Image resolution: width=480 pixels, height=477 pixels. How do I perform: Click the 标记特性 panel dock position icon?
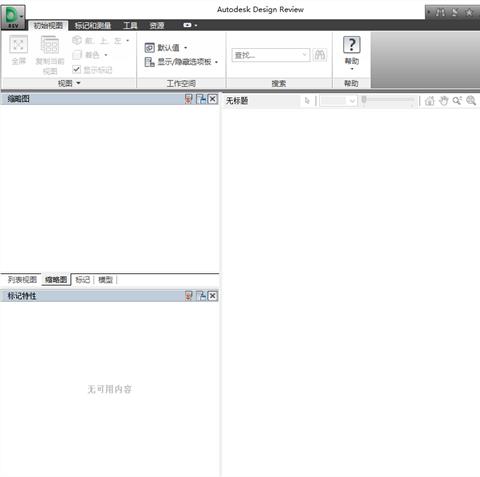201,296
